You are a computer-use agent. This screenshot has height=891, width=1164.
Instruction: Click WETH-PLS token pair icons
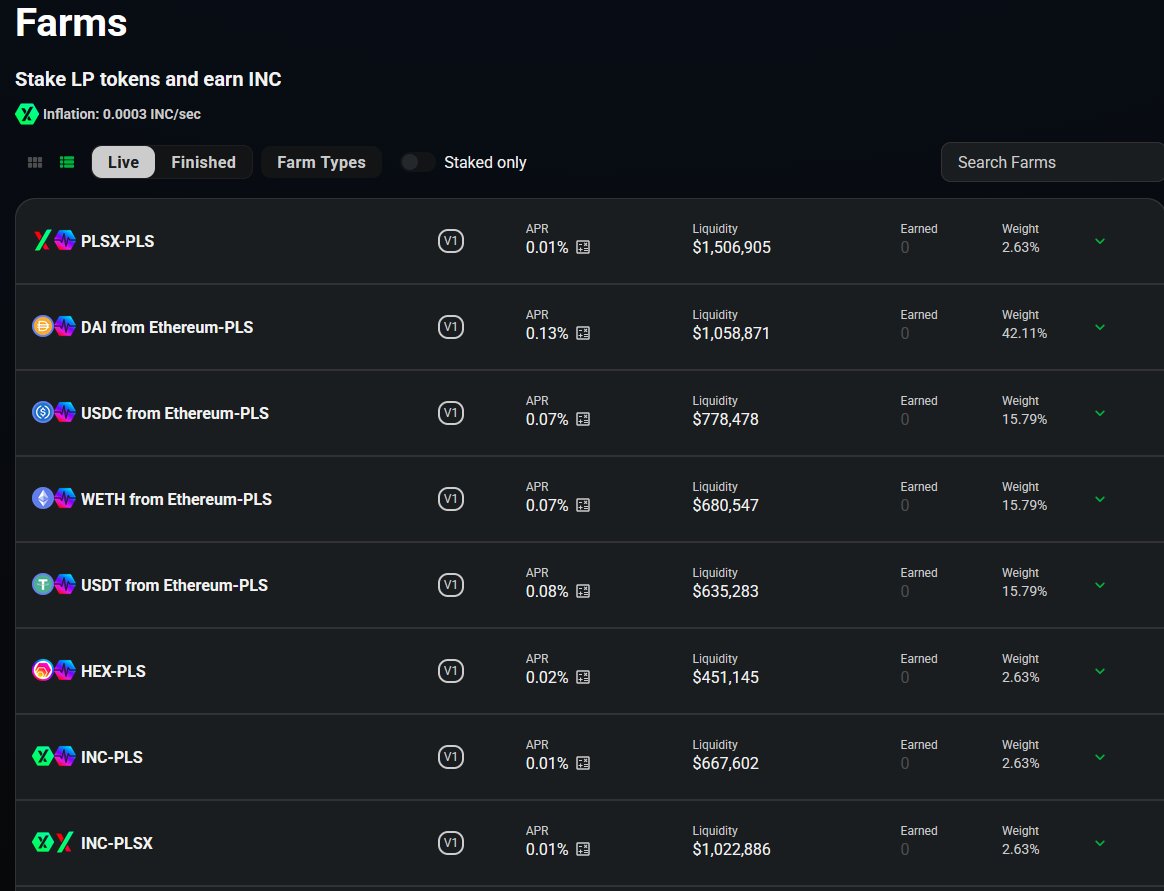54,499
